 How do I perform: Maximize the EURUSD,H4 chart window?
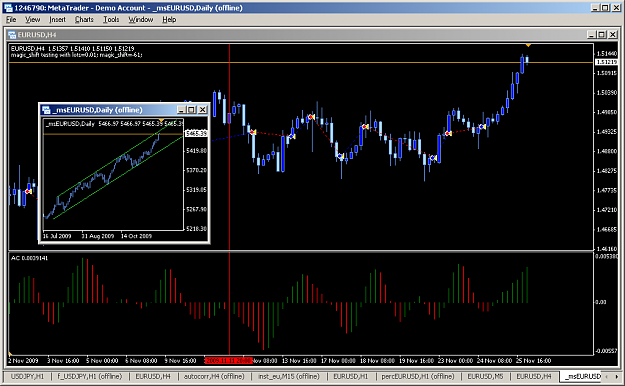click(x=602, y=35)
